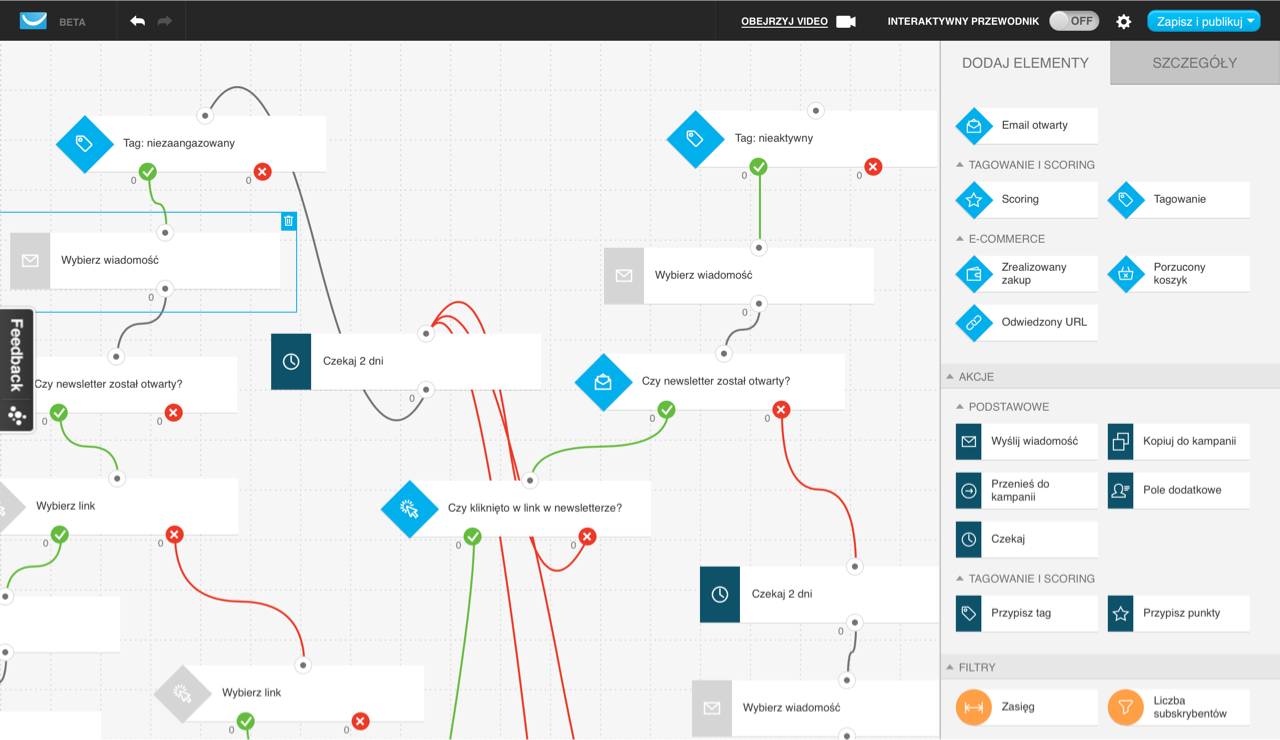Viewport: 1280px width, 740px height.
Task: Click green check on Tag: nieaktywny node
Action: 759,167
